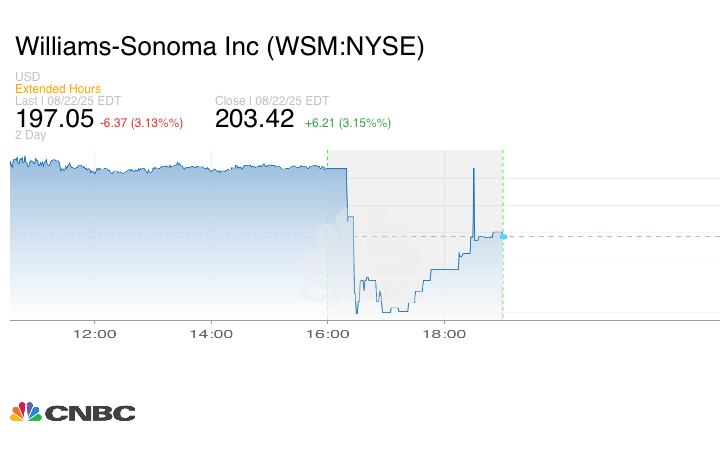Click the USD currency label

tap(26, 77)
